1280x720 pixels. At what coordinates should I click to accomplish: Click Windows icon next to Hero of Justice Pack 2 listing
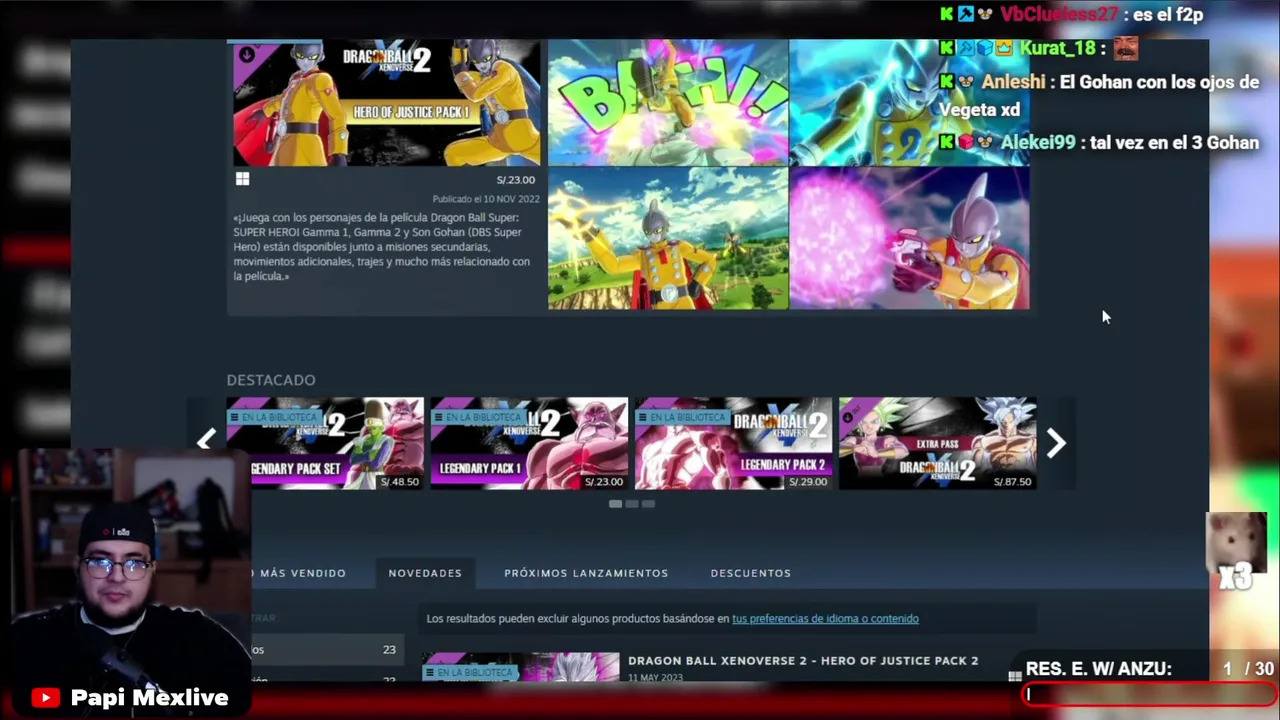tap(1014, 676)
